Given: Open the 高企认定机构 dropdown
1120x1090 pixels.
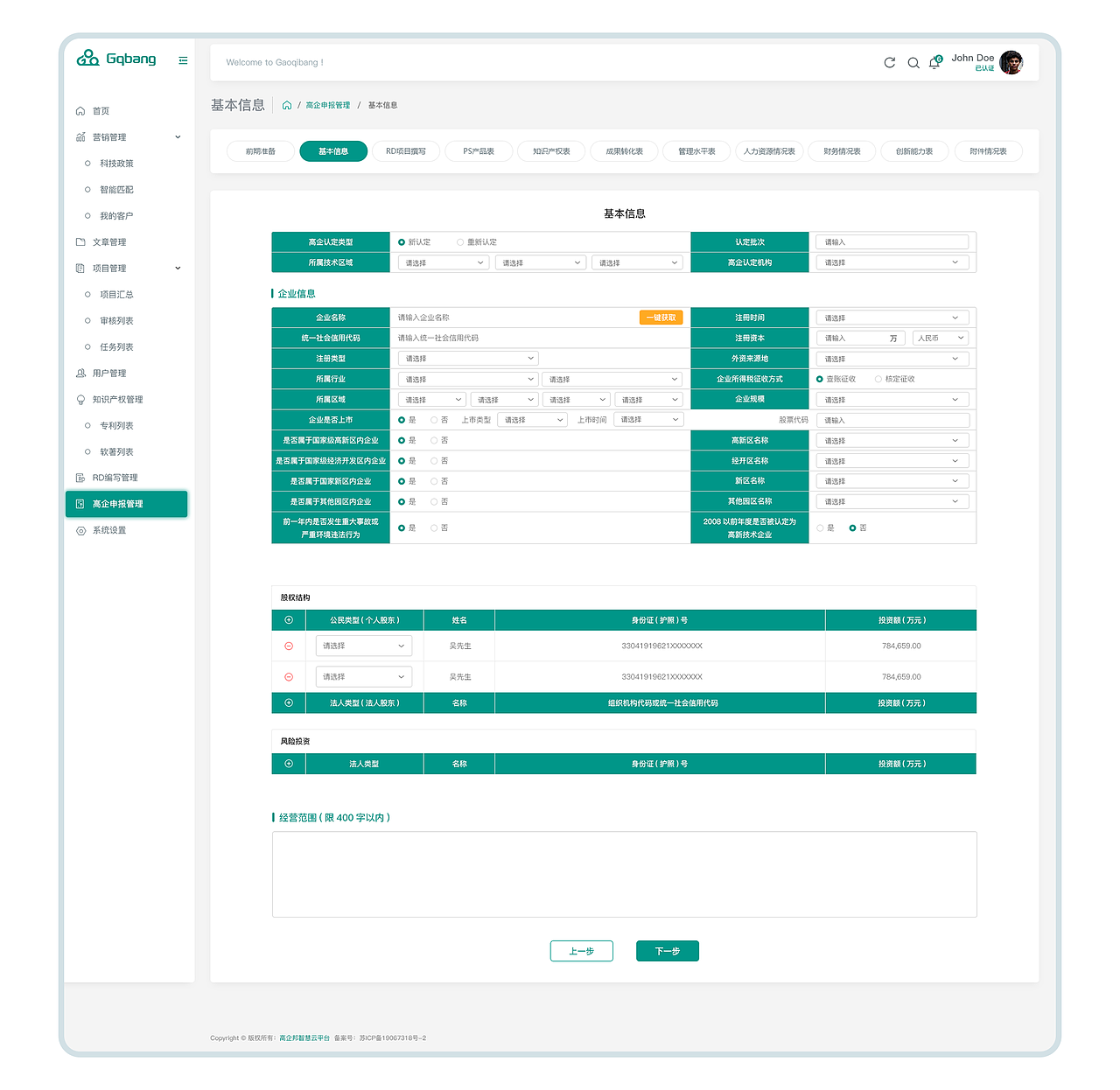Looking at the screenshot, I should 892,262.
